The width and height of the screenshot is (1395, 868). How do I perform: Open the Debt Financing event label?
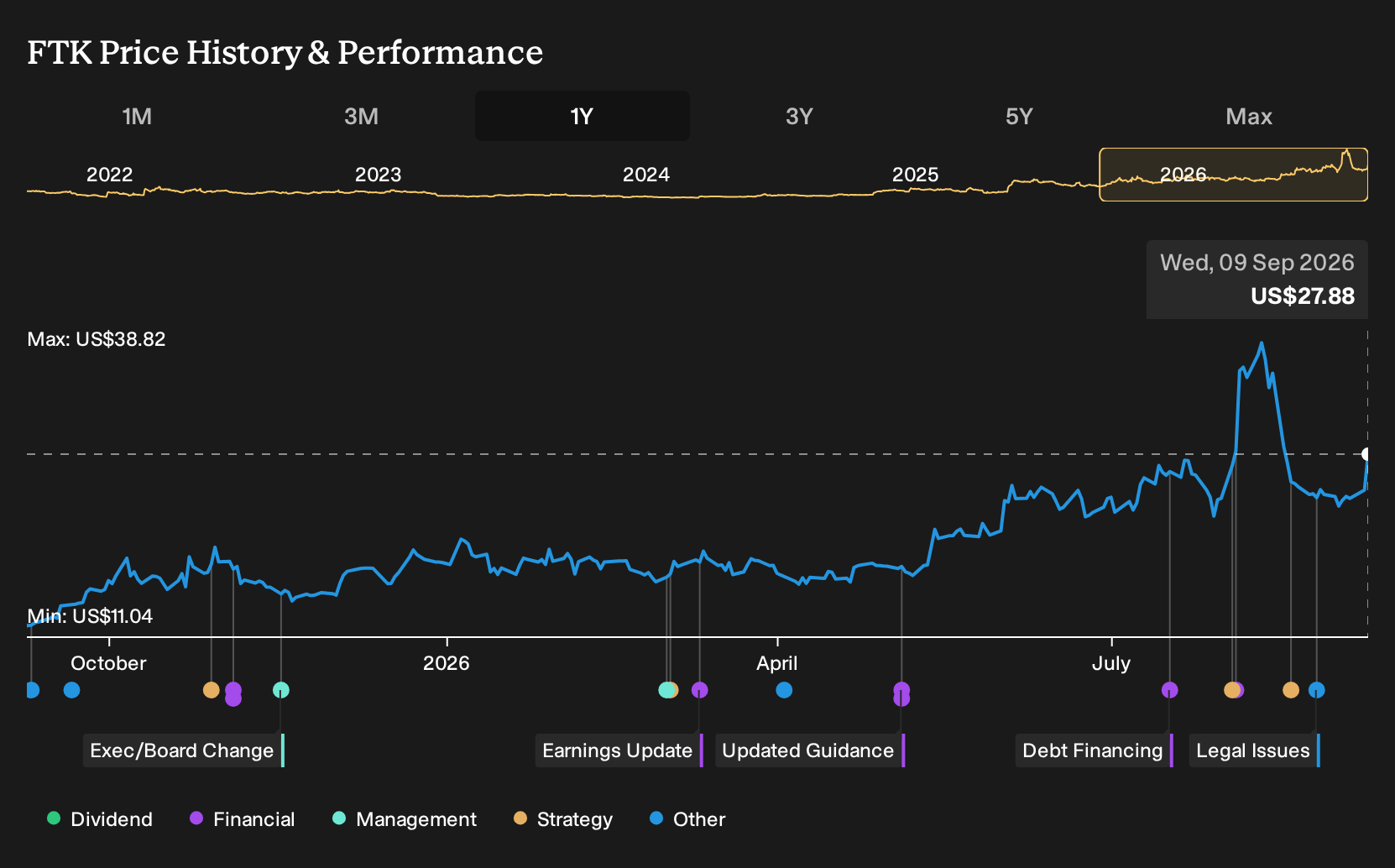point(1095,750)
